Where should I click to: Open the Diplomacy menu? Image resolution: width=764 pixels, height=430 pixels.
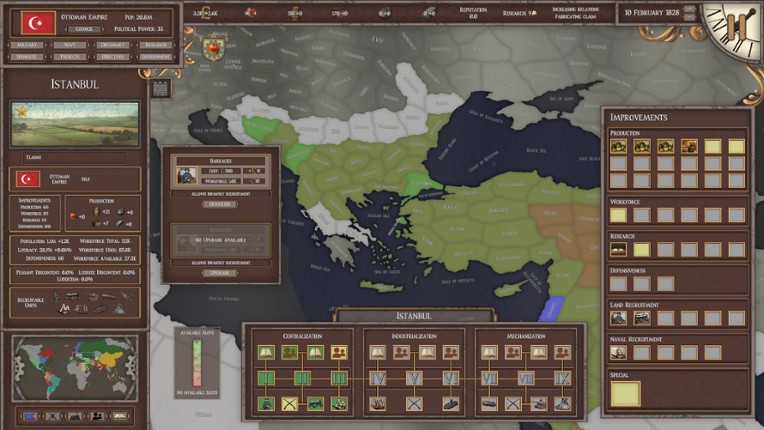(x=112, y=45)
